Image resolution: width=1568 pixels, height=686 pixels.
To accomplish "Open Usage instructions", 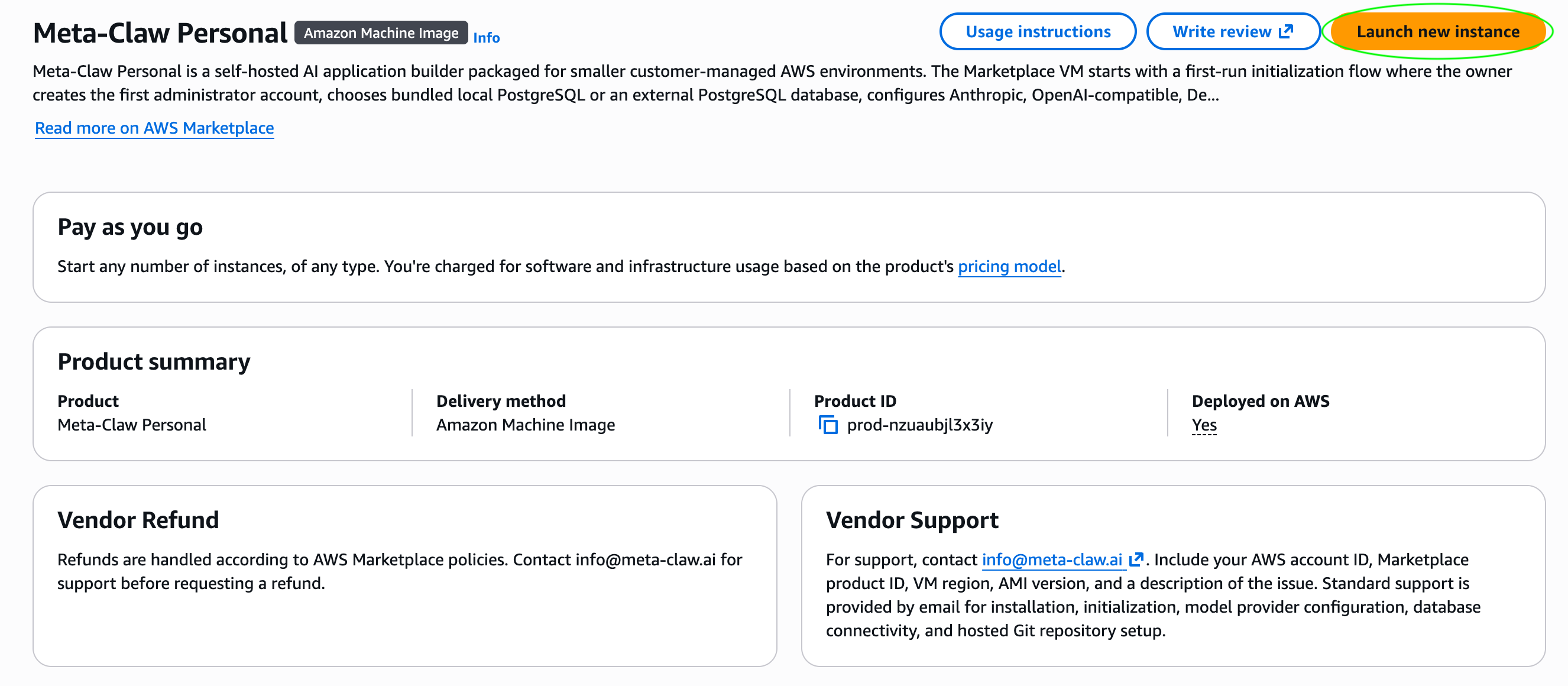I will point(1038,32).
